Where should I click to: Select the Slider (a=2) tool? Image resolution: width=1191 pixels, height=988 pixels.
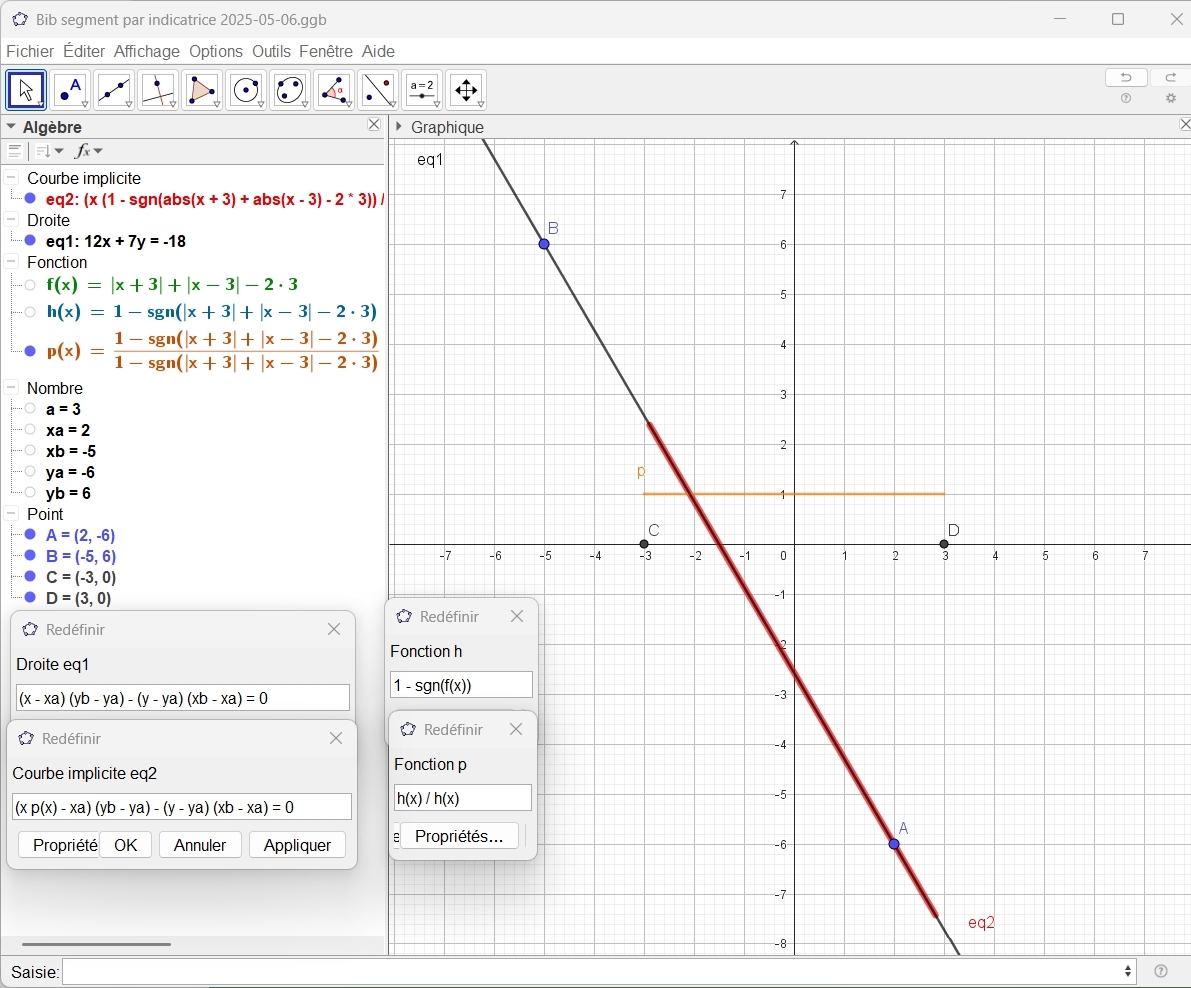422,91
